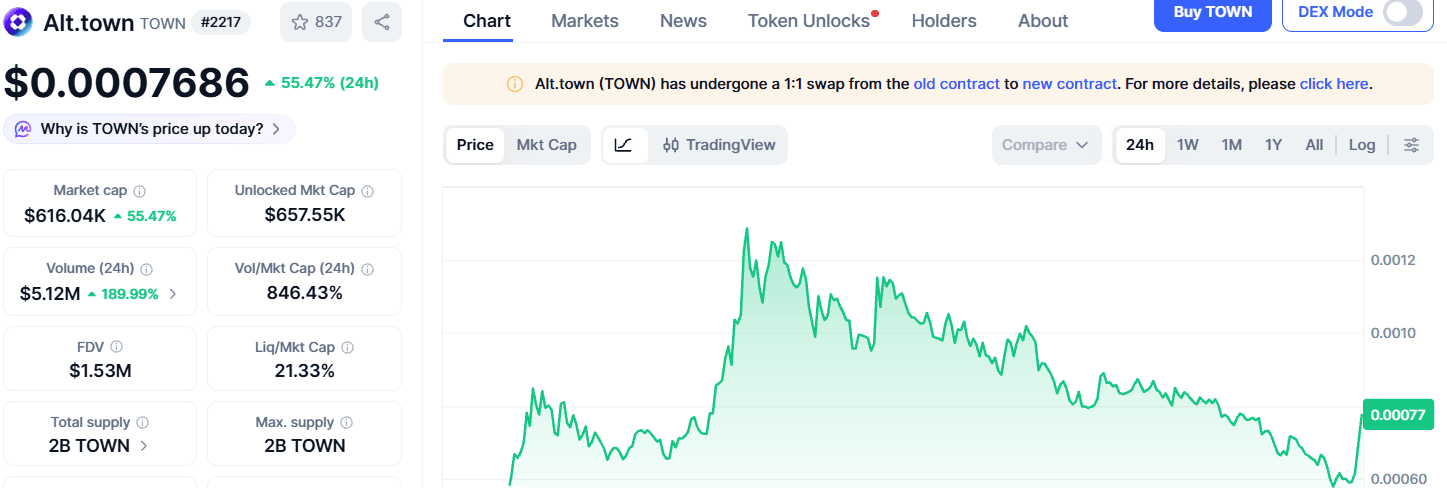Image resolution: width=1447 pixels, height=488 pixels.
Task: Click info icon next to Volume (24h)
Action: click(147, 269)
